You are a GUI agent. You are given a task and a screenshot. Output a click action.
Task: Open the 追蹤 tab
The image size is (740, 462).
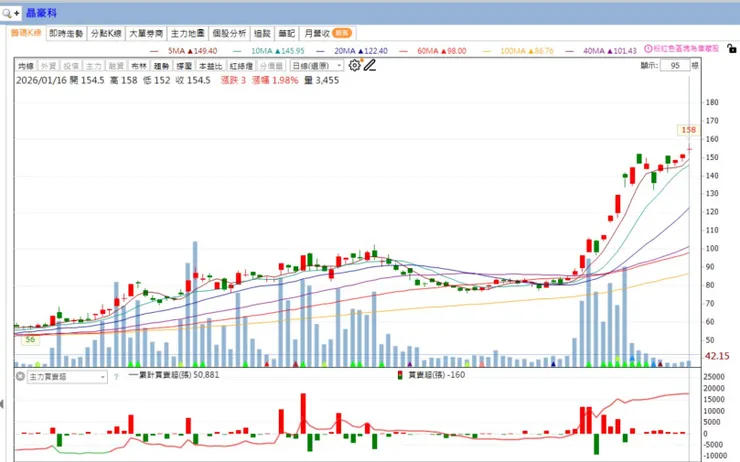coord(262,34)
